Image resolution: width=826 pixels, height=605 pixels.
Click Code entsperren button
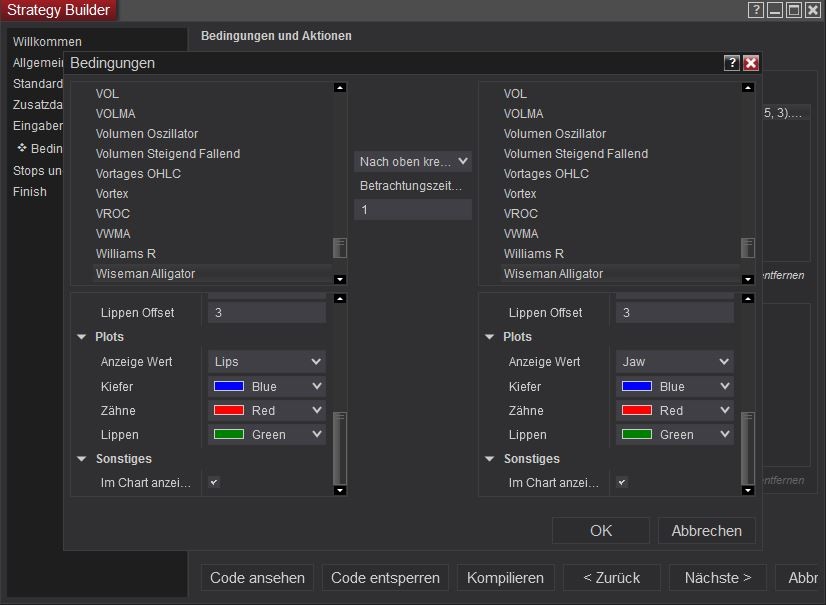pos(385,578)
